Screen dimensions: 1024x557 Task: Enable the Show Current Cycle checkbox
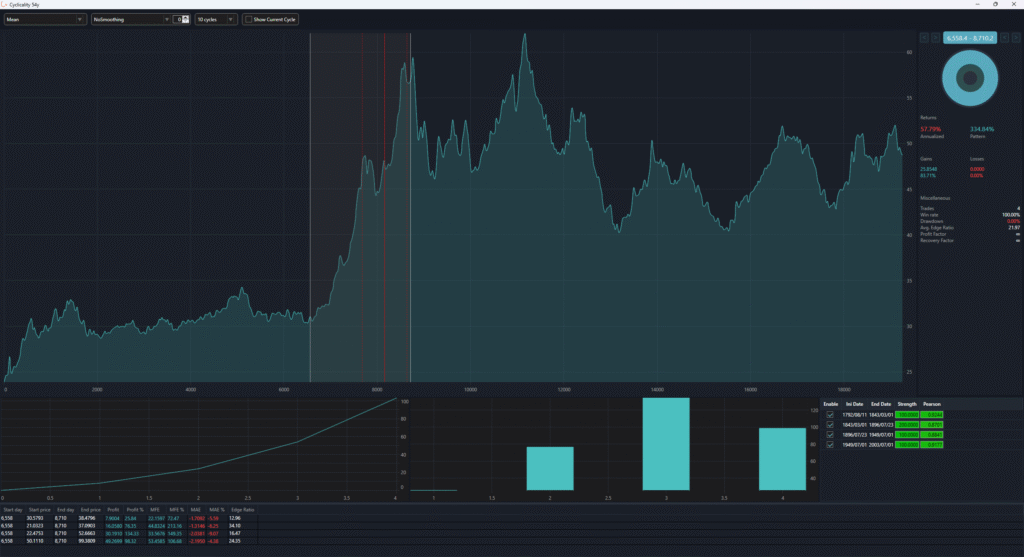pyautogui.click(x=249, y=19)
